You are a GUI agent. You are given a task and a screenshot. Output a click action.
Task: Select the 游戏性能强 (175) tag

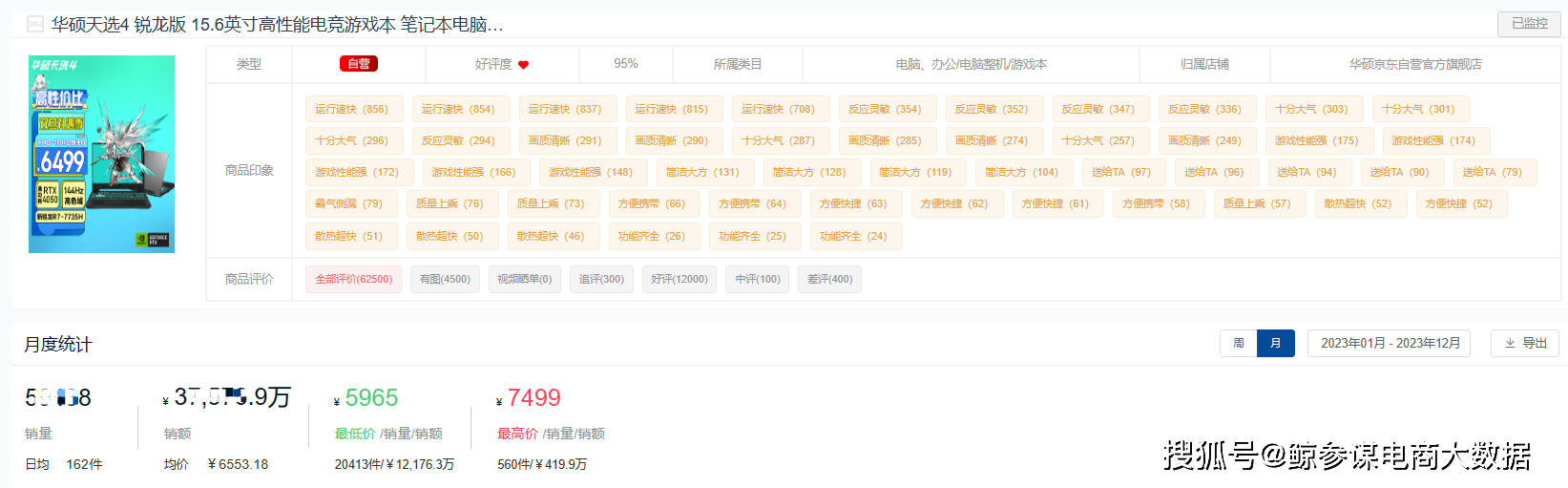(x=1318, y=140)
